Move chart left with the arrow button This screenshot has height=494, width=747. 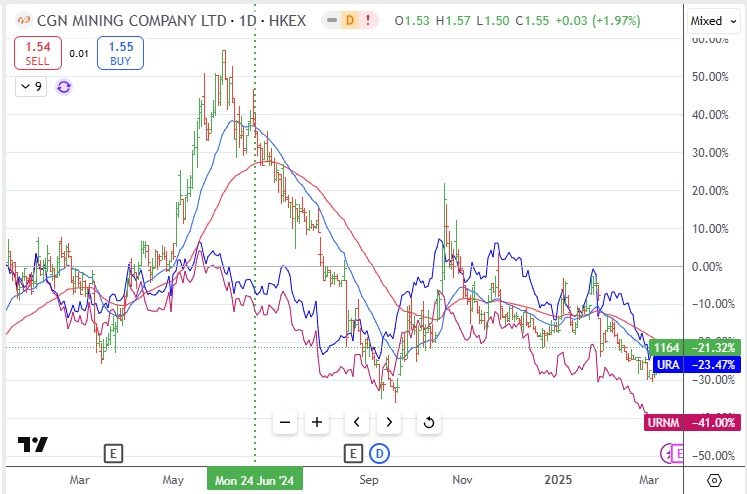coord(356,422)
